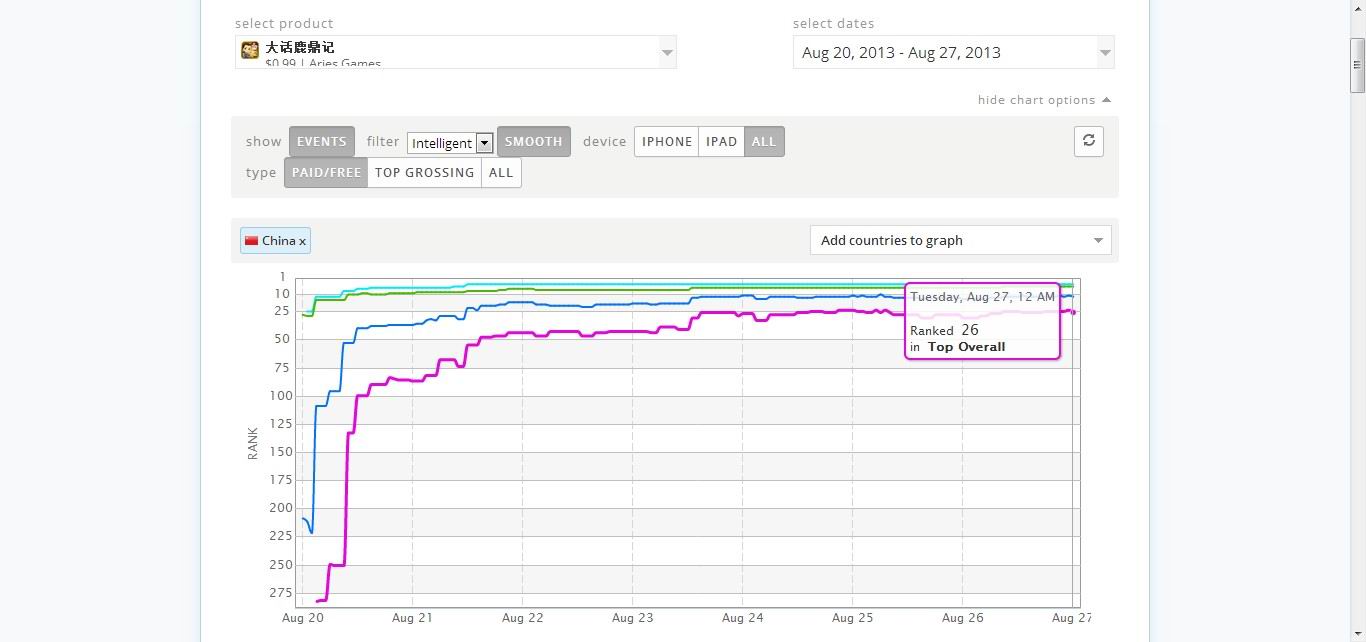Click the page scrollbar up arrow
Screen dimensions: 1366x642
pos(1357,7)
